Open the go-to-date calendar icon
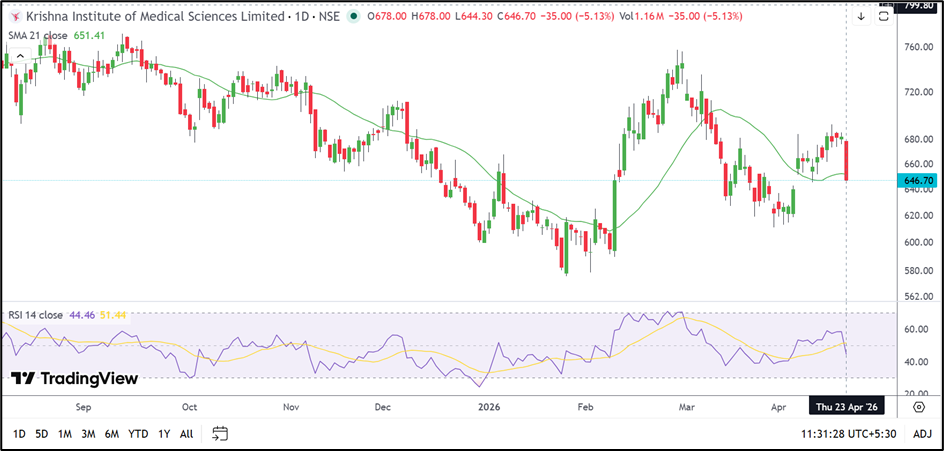 coord(220,434)
